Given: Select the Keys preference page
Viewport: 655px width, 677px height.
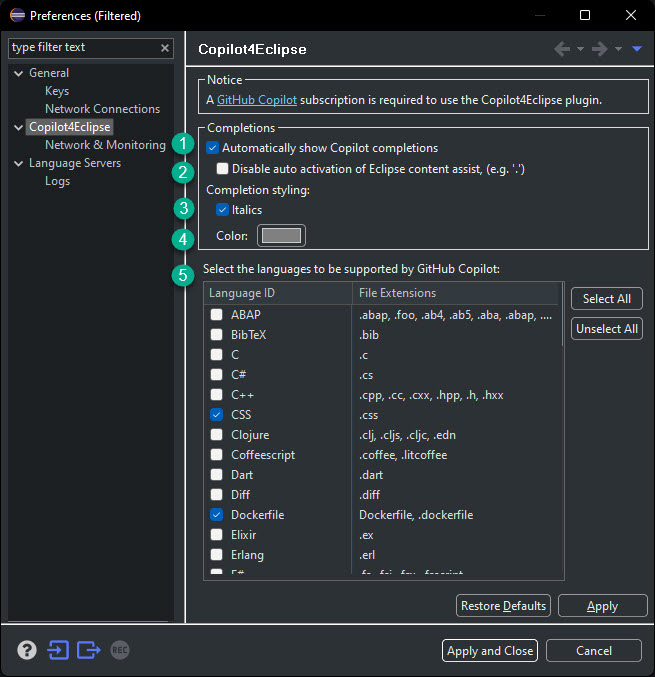Looking at the screenshot, I should (x=57, y=91).
